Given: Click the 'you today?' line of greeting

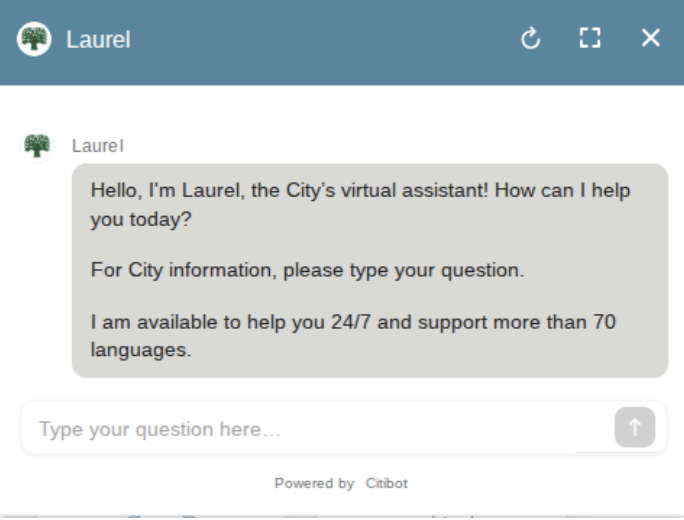Looking at the screenshot, I should (x=141, y=219).
